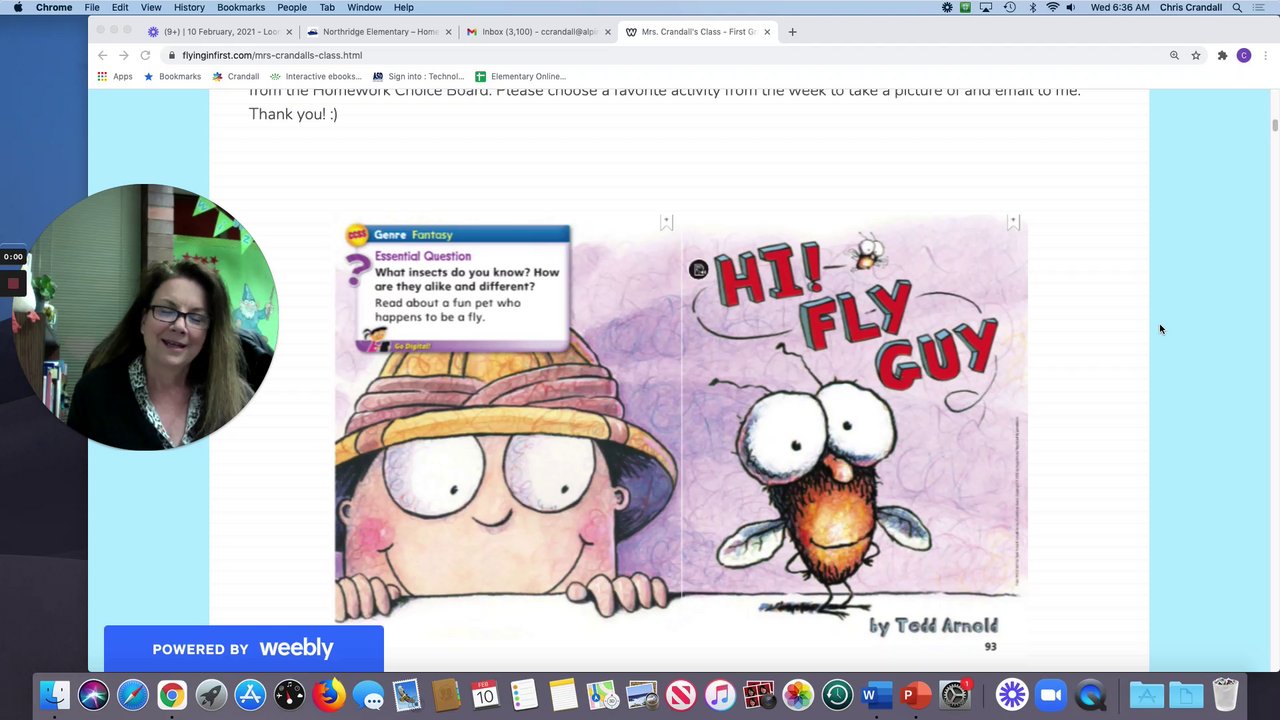This screenshot has width=1280, height=720.
Task: Open the Apps bookmarks shortcut
Action: 115,76
